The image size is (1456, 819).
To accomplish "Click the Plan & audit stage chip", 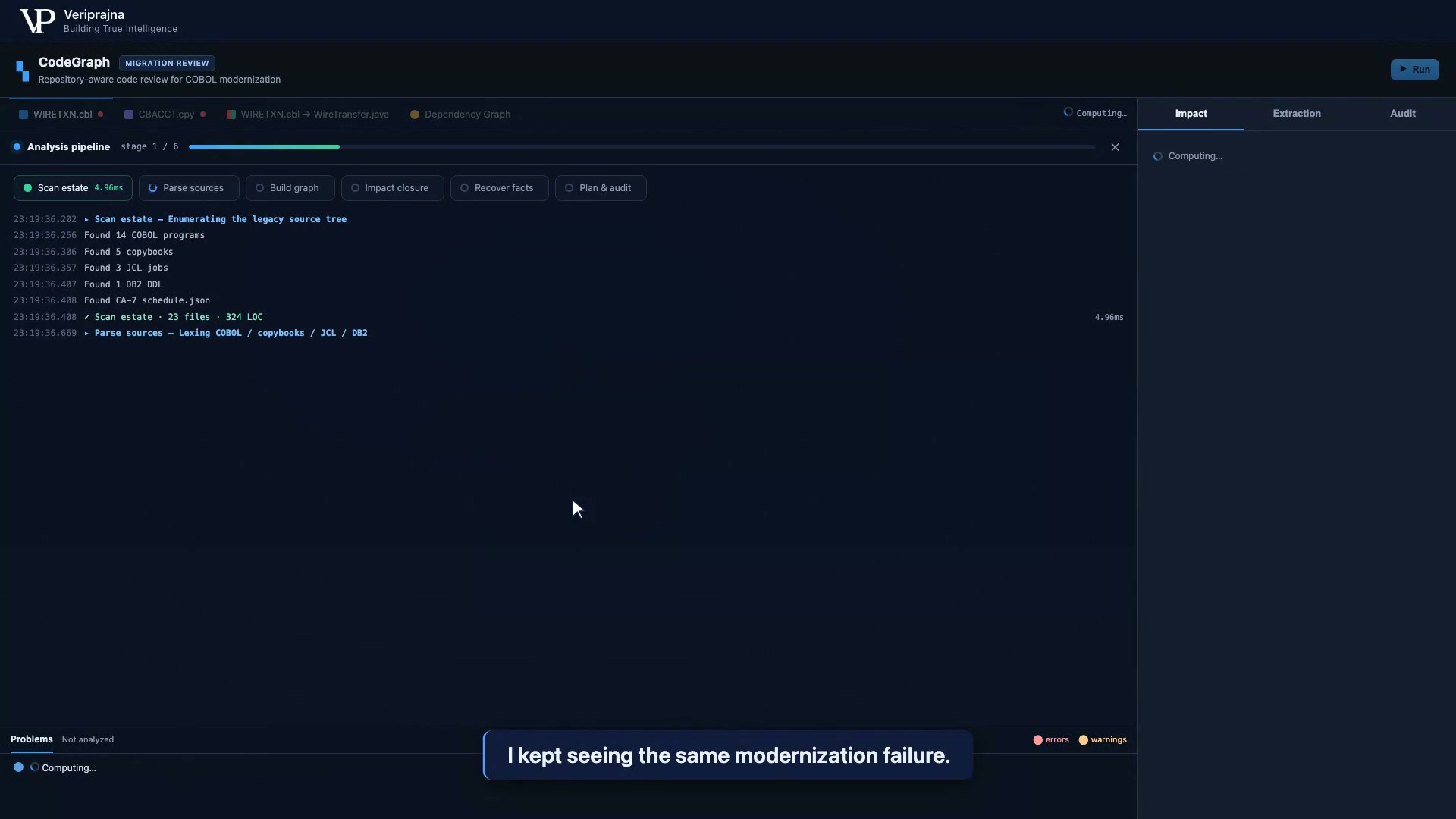I will [x=601, y=188].
